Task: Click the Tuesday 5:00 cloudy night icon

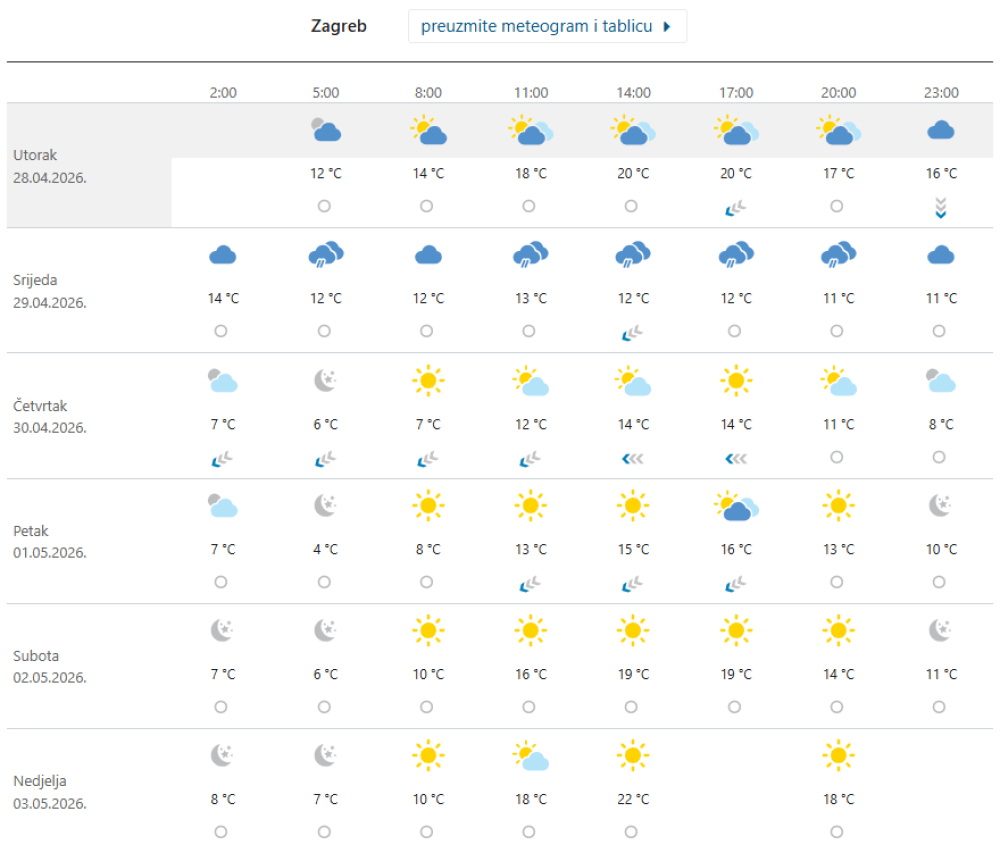Action: 326,130
